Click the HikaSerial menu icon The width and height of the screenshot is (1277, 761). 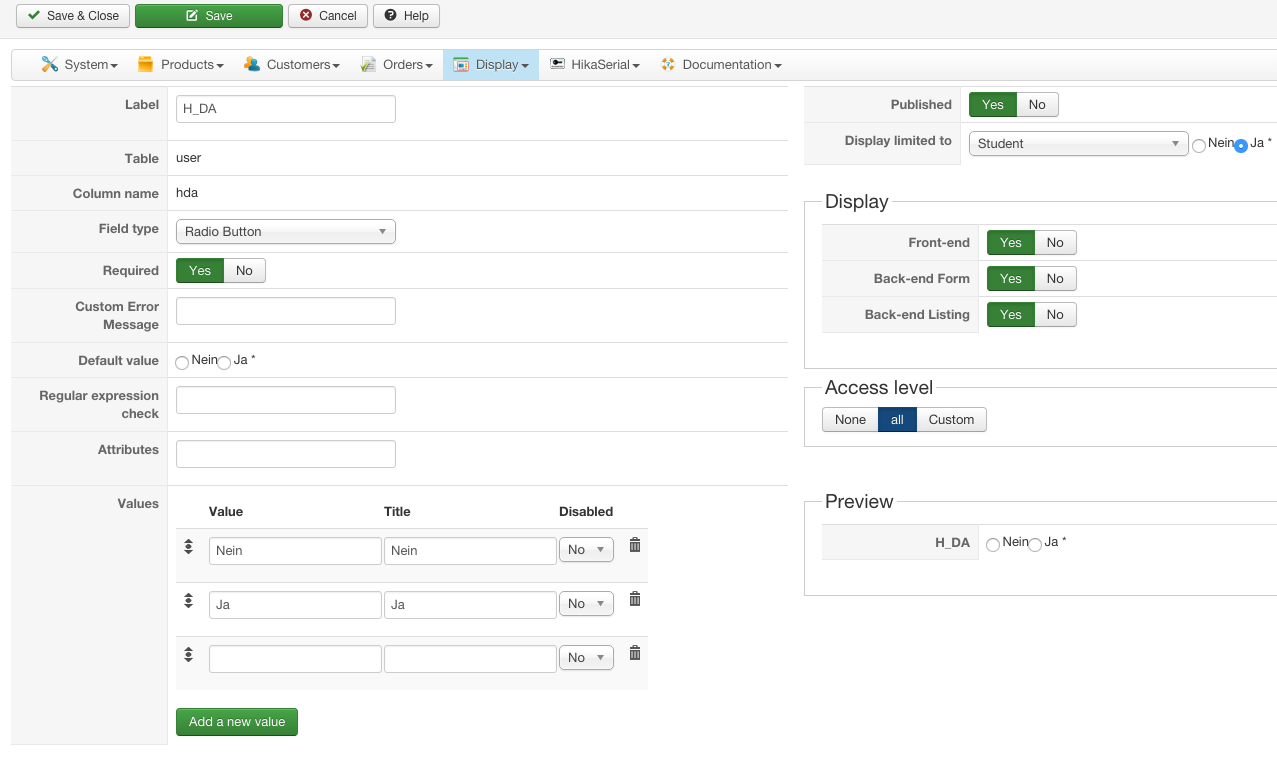pyautogui.click(x=557, y=64)
